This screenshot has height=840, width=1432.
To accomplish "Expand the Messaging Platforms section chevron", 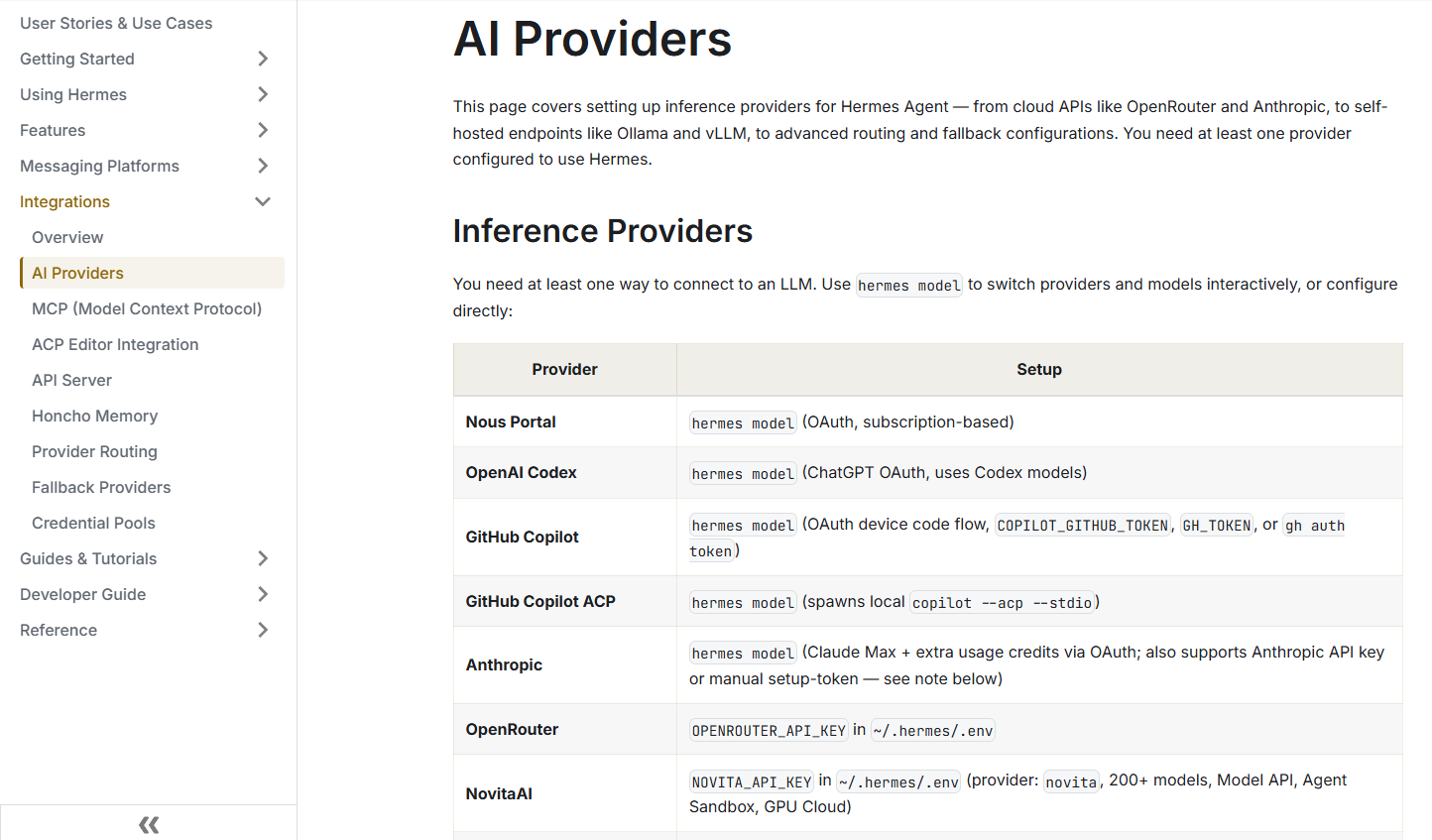I will click(263, 166).
